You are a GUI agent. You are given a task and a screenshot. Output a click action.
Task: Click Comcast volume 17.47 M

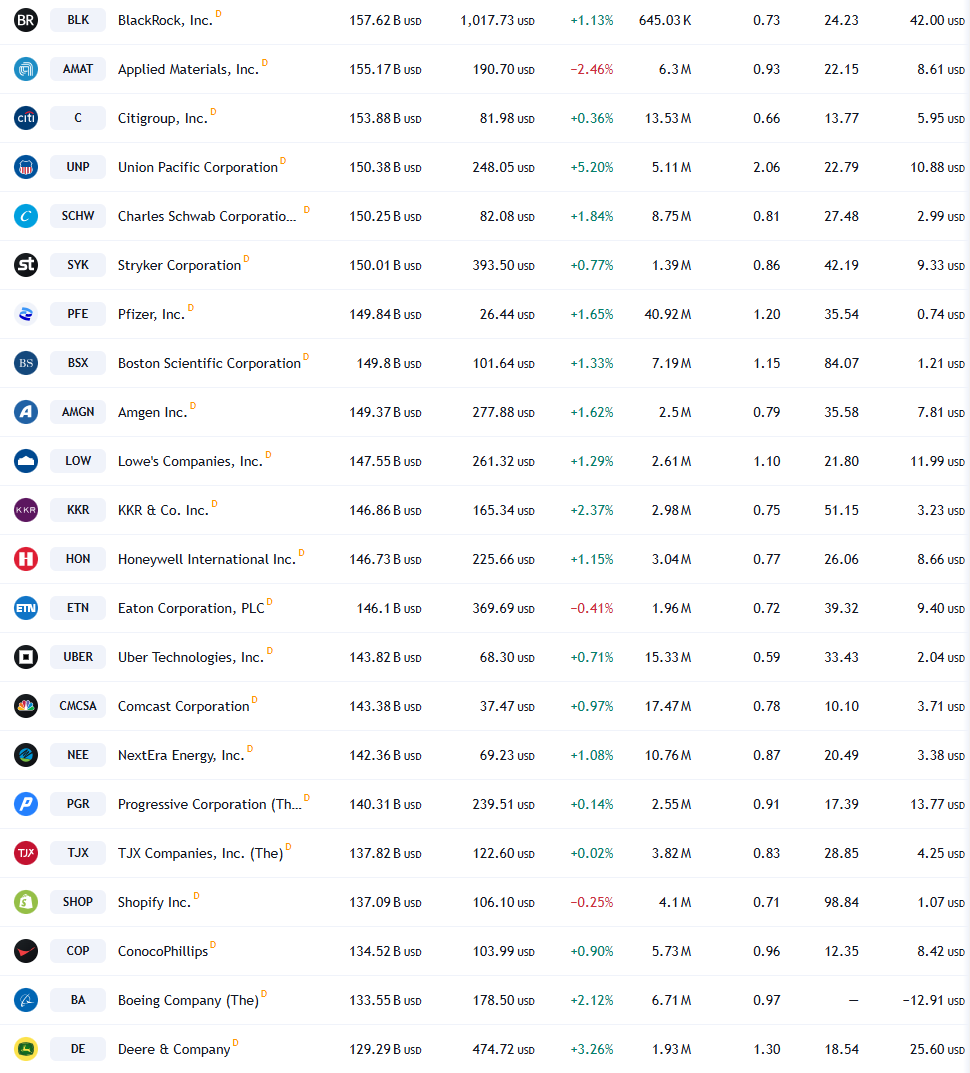(668, 706)
